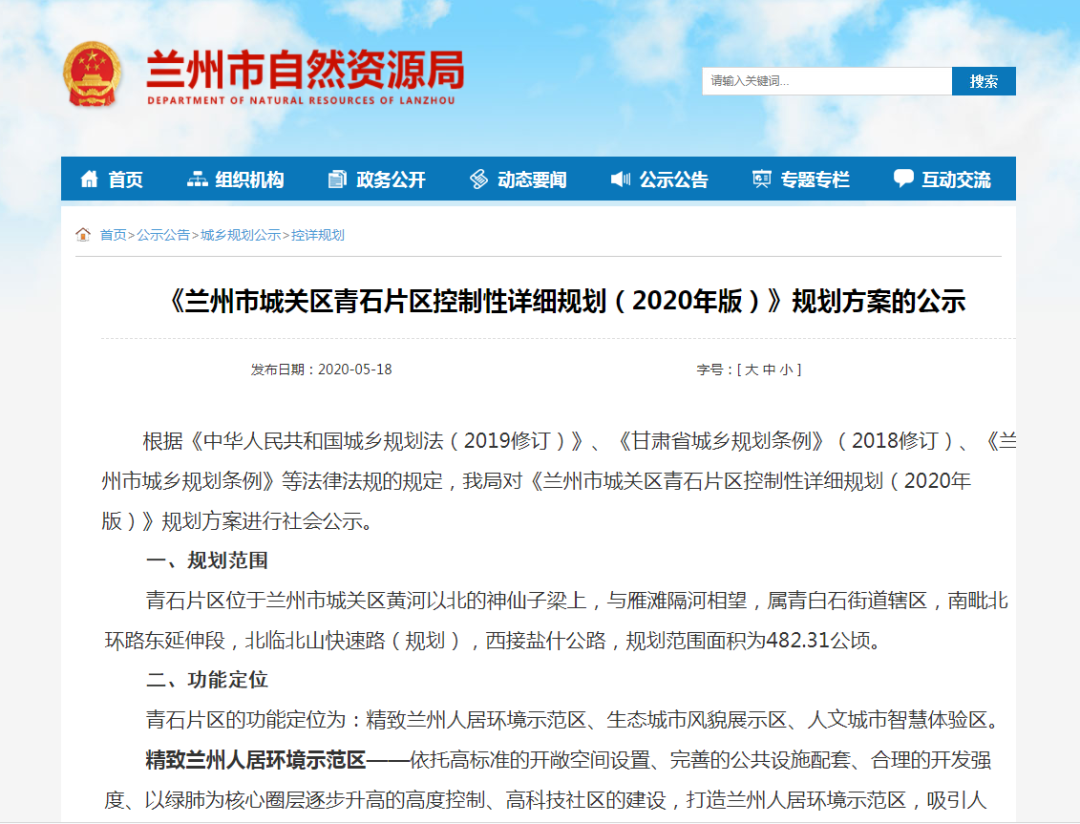The image size is (1080, 824).
Task: Set font size to 中
Action: [x=769, y=370]
